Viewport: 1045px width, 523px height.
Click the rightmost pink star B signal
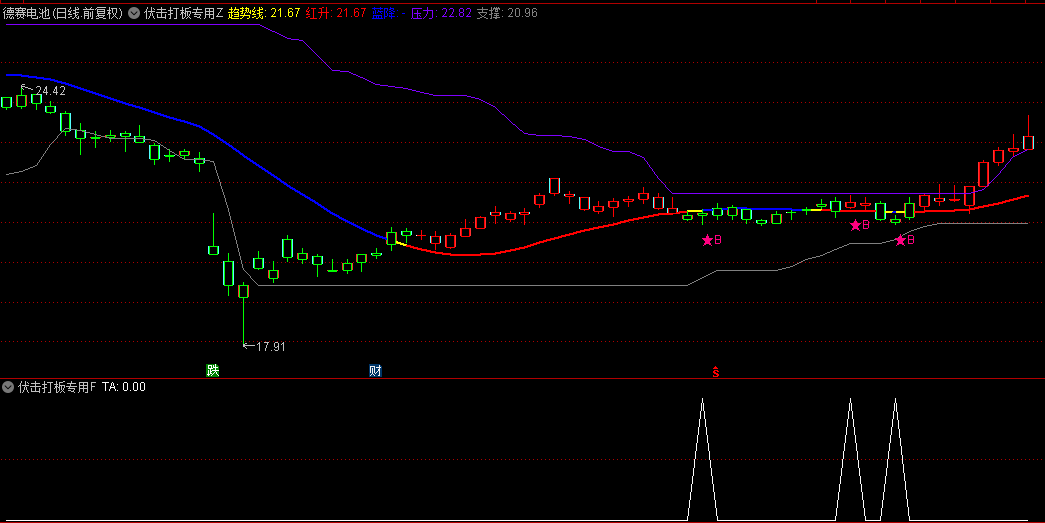pos(904,240)
